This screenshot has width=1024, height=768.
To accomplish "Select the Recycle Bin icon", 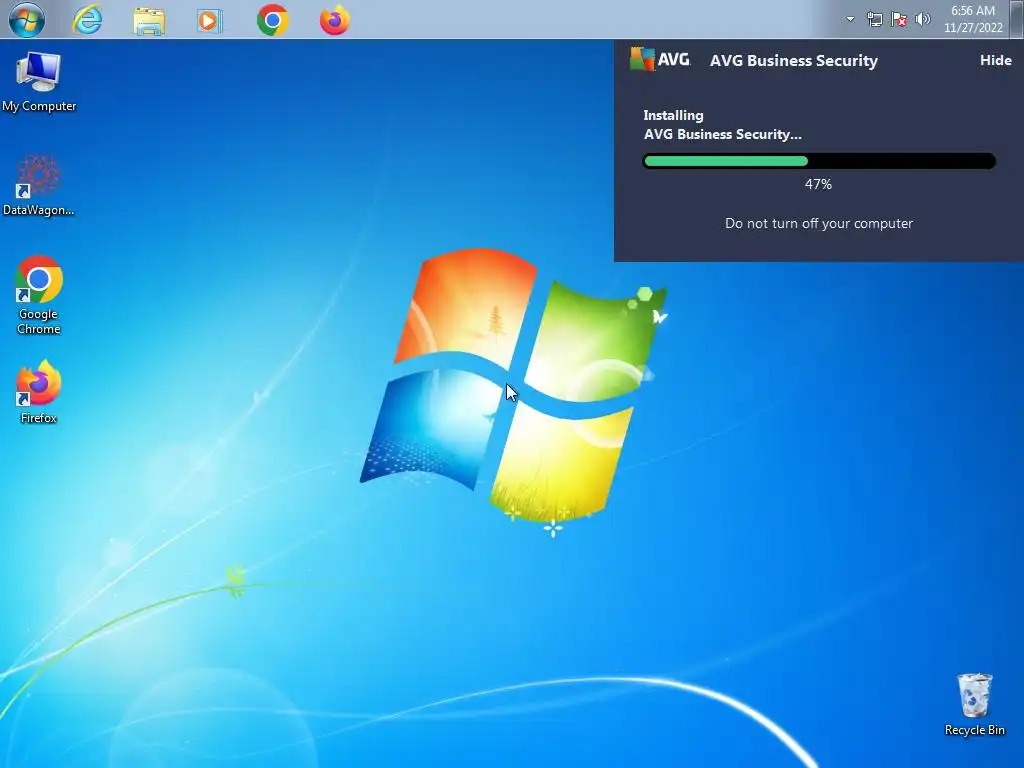I will point(974,705).
